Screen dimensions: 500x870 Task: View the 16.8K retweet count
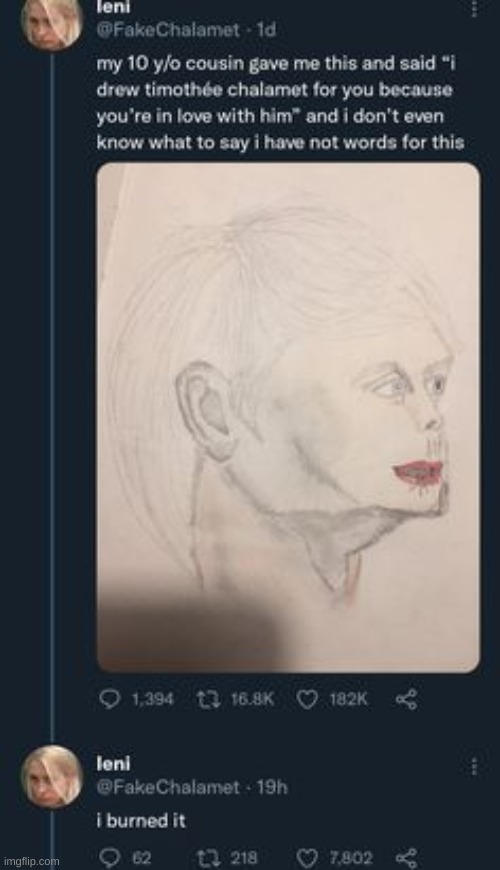point(252,699)
